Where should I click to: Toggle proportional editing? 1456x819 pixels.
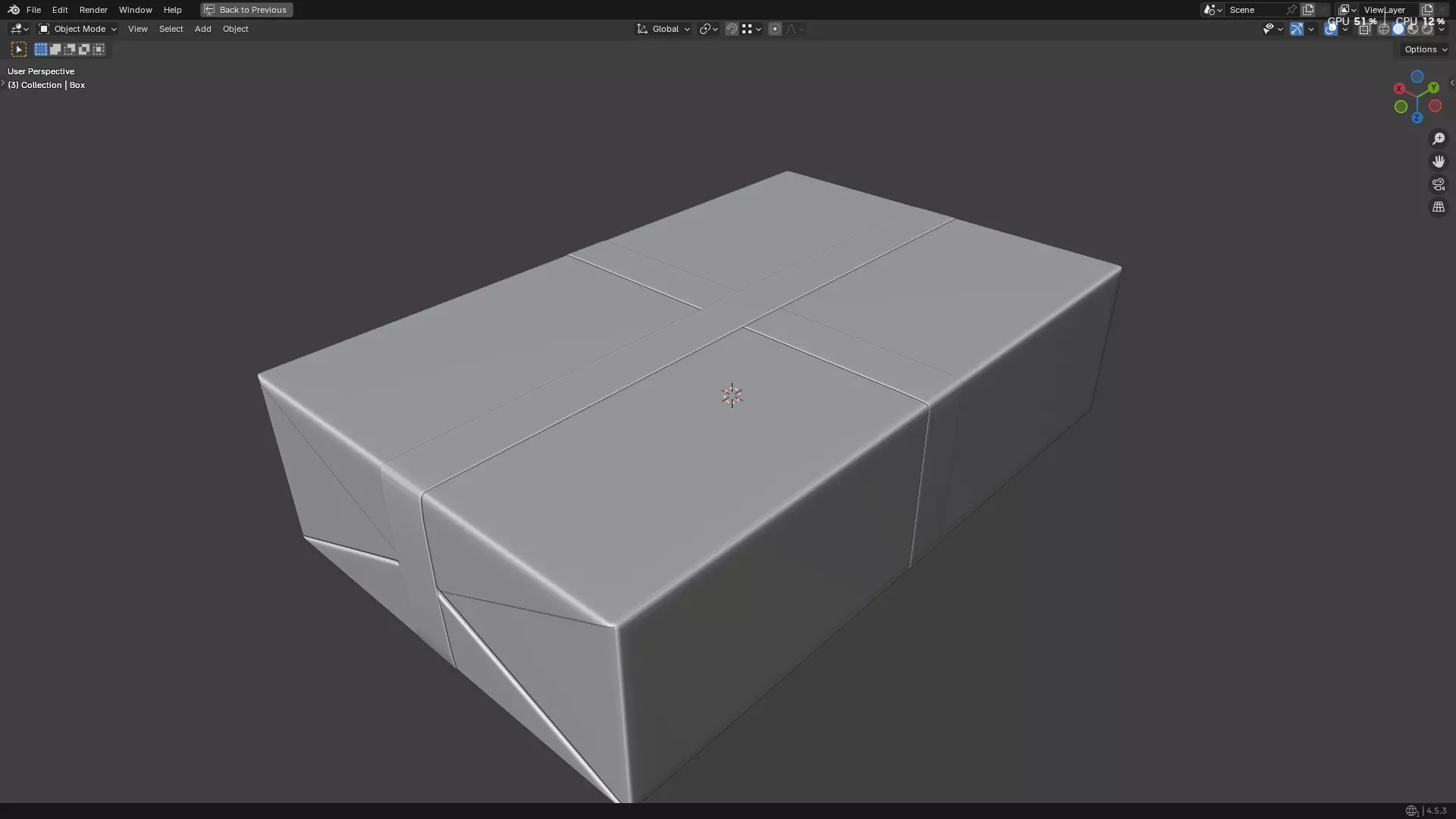coord(774,29)
